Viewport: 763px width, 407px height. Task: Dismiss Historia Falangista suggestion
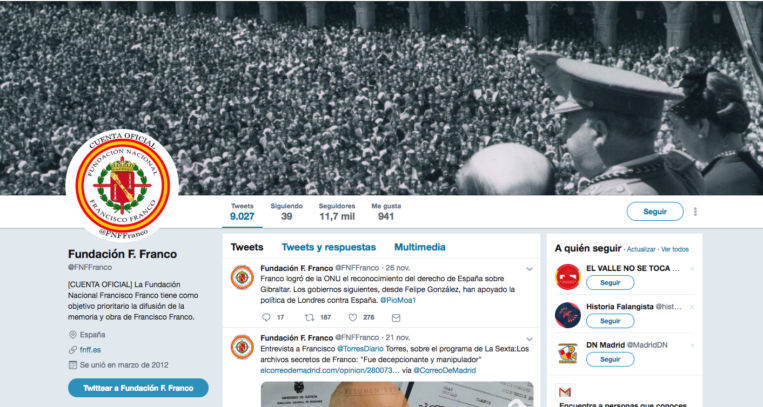pos(692,307)
